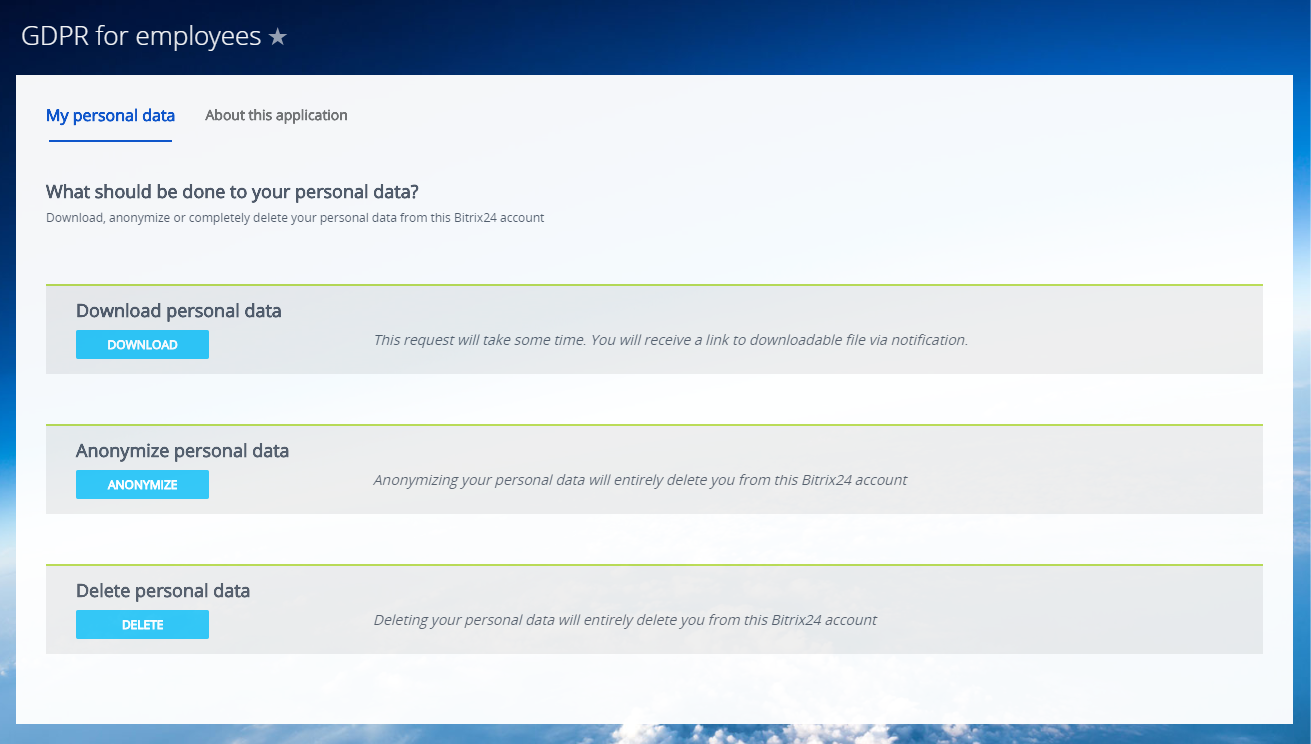1311x744 pixels.
Task: Click the Delete personal data heading
Action: [x=163, y=591]
